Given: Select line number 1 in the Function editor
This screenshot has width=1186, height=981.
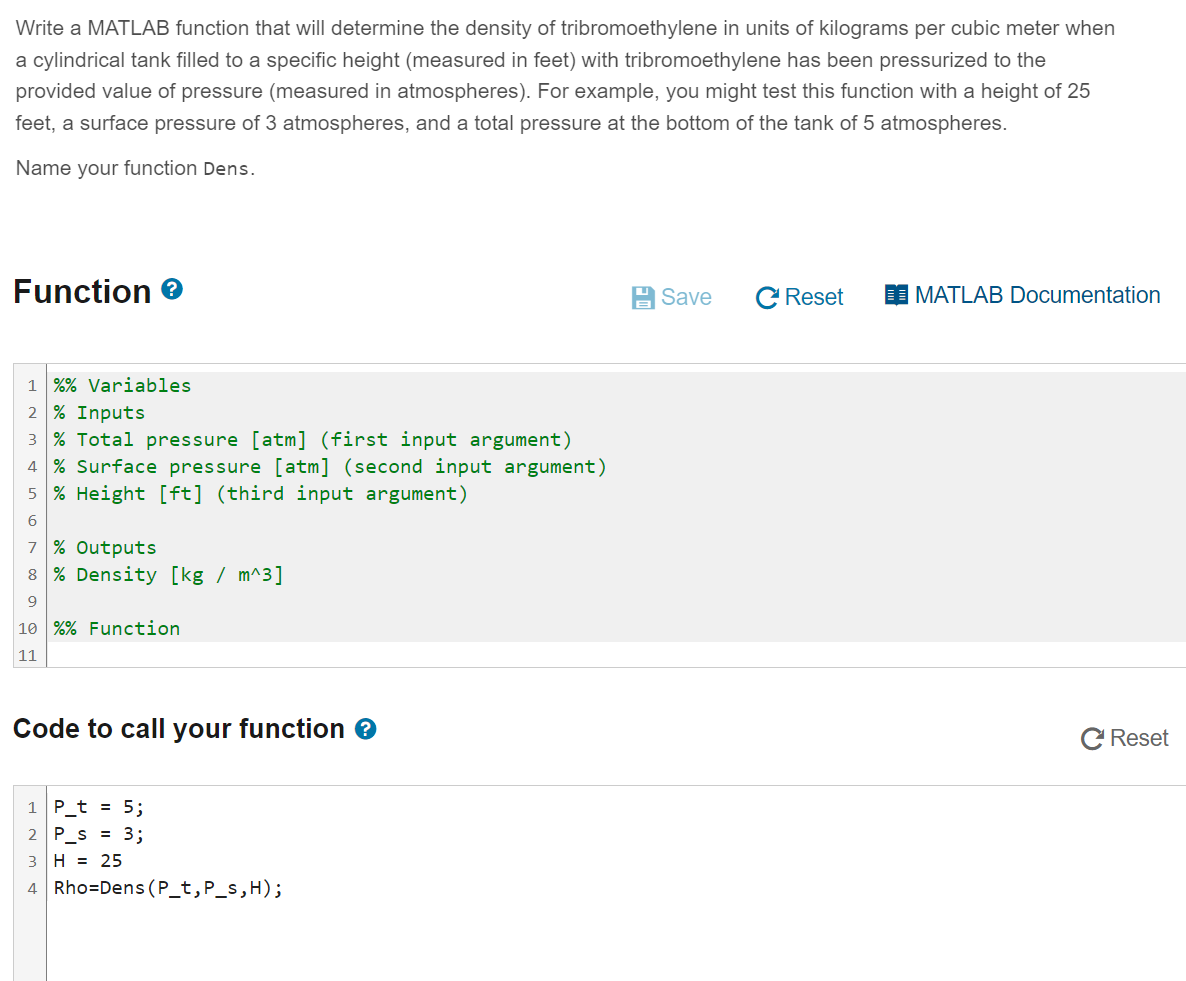Looking at the screenshot, I should coord(31,385).
